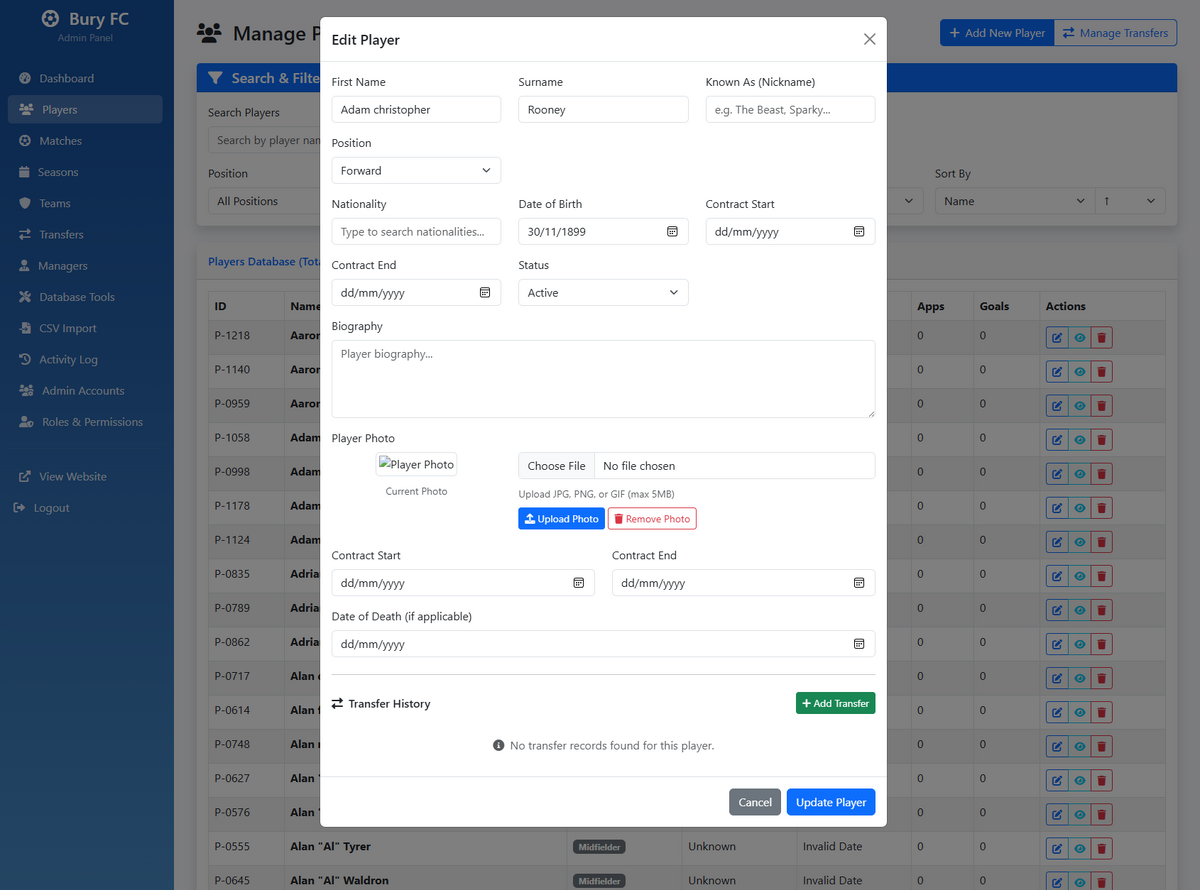
Task: Click into the Biography text area
Action: pos(603,379)
